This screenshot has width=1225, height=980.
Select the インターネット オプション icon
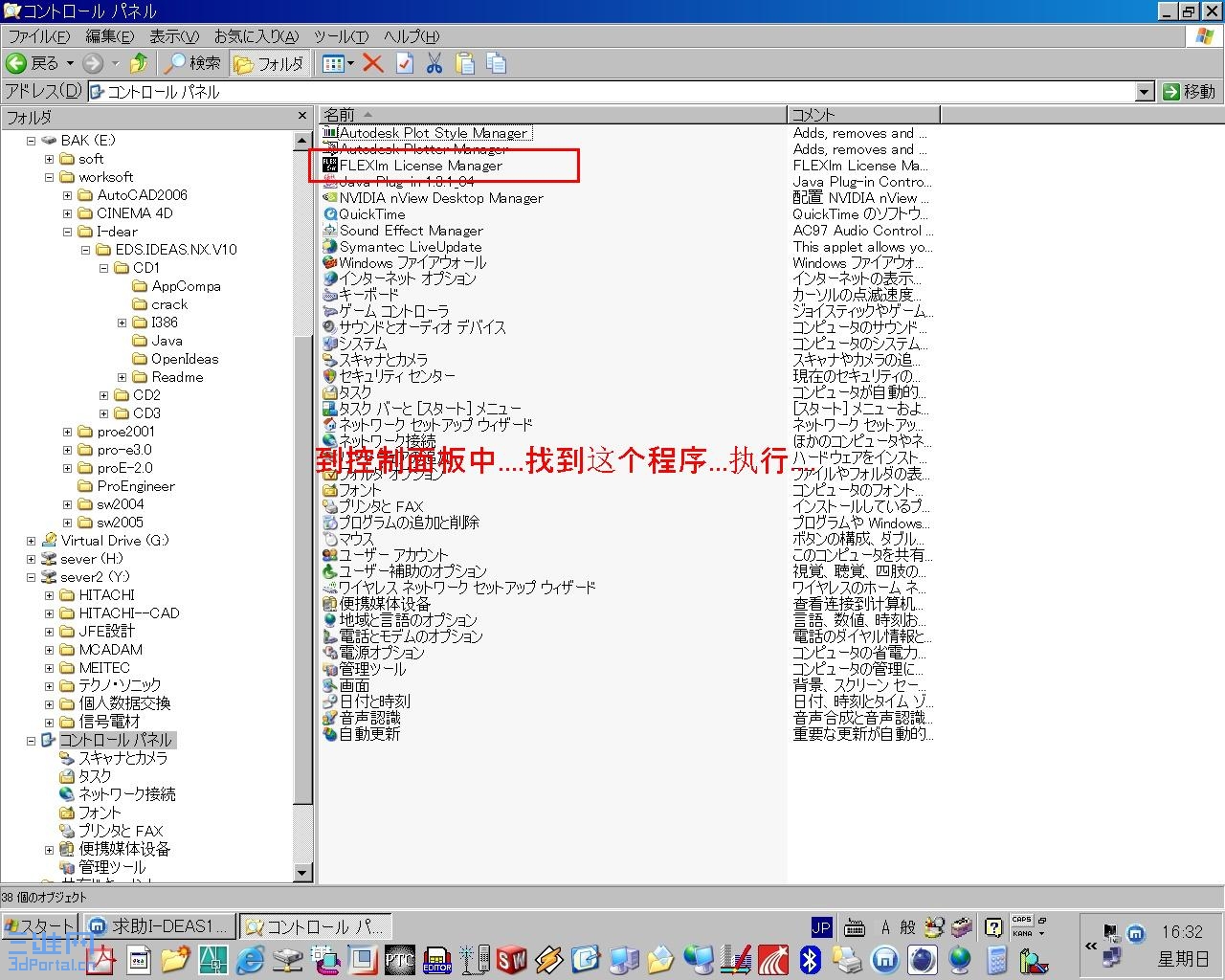pos(330,278)
